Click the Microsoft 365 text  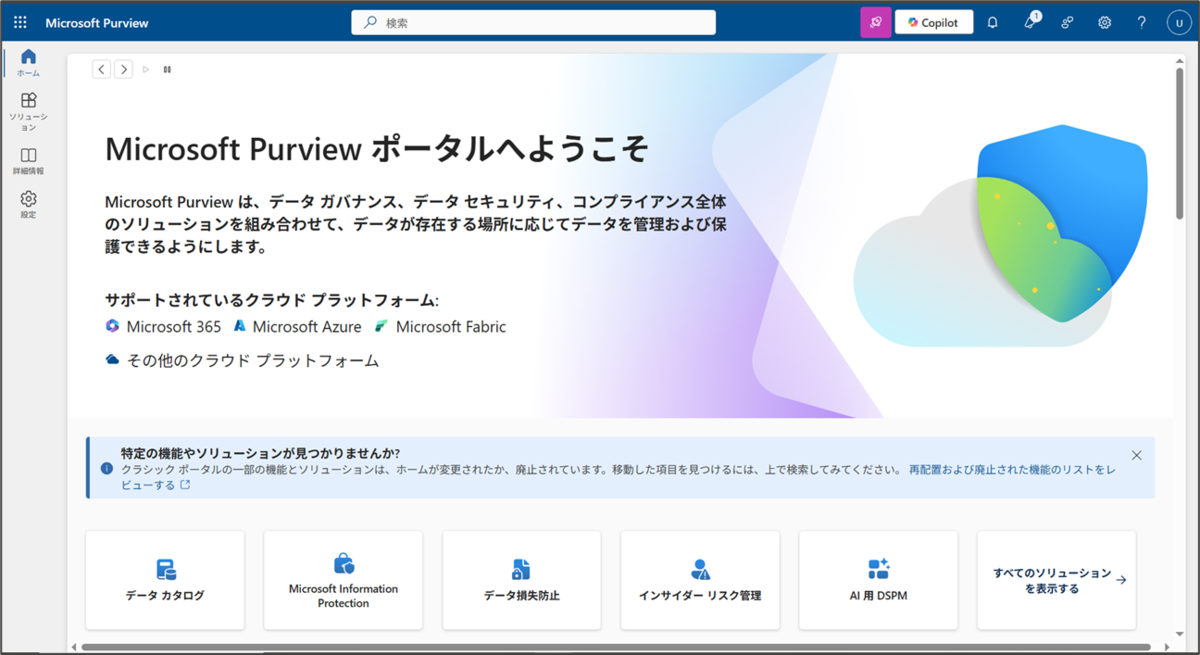(x=174, y=326)
